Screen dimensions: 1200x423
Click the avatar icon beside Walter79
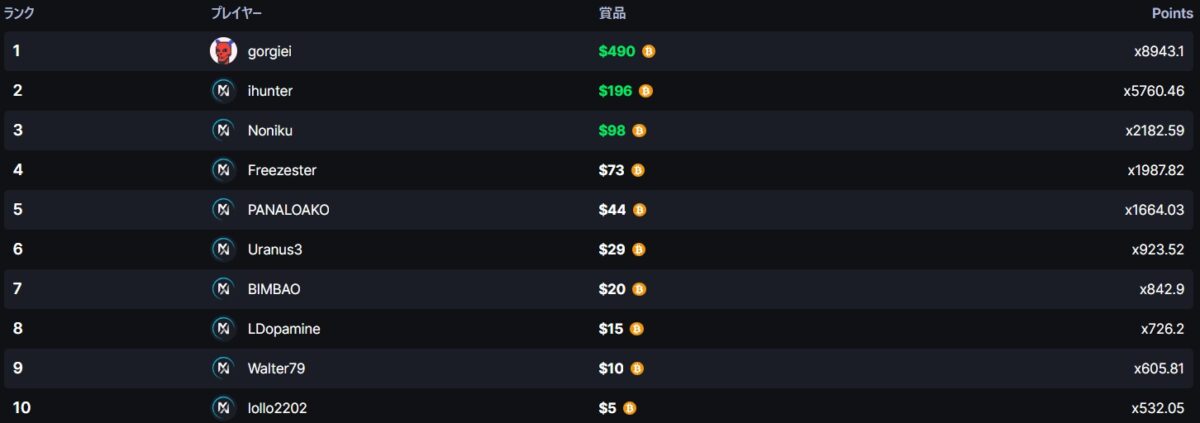pyautogui.click(x=223, y=368)
